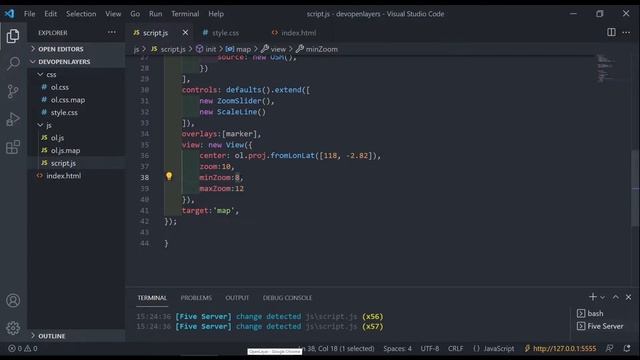The height and width of the screenshot is (360, 640).
Task: Click the Five Server URL in status bar
Action: (560, 348)
